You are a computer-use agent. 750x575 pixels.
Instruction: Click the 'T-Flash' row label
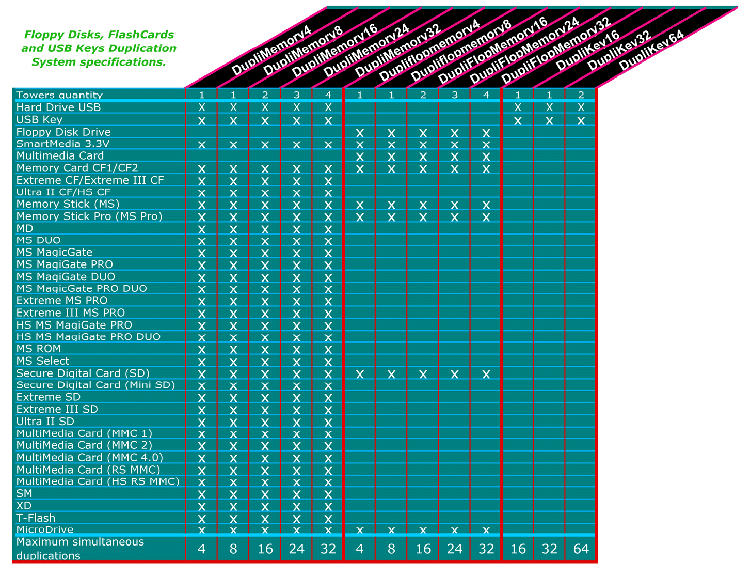35,518
